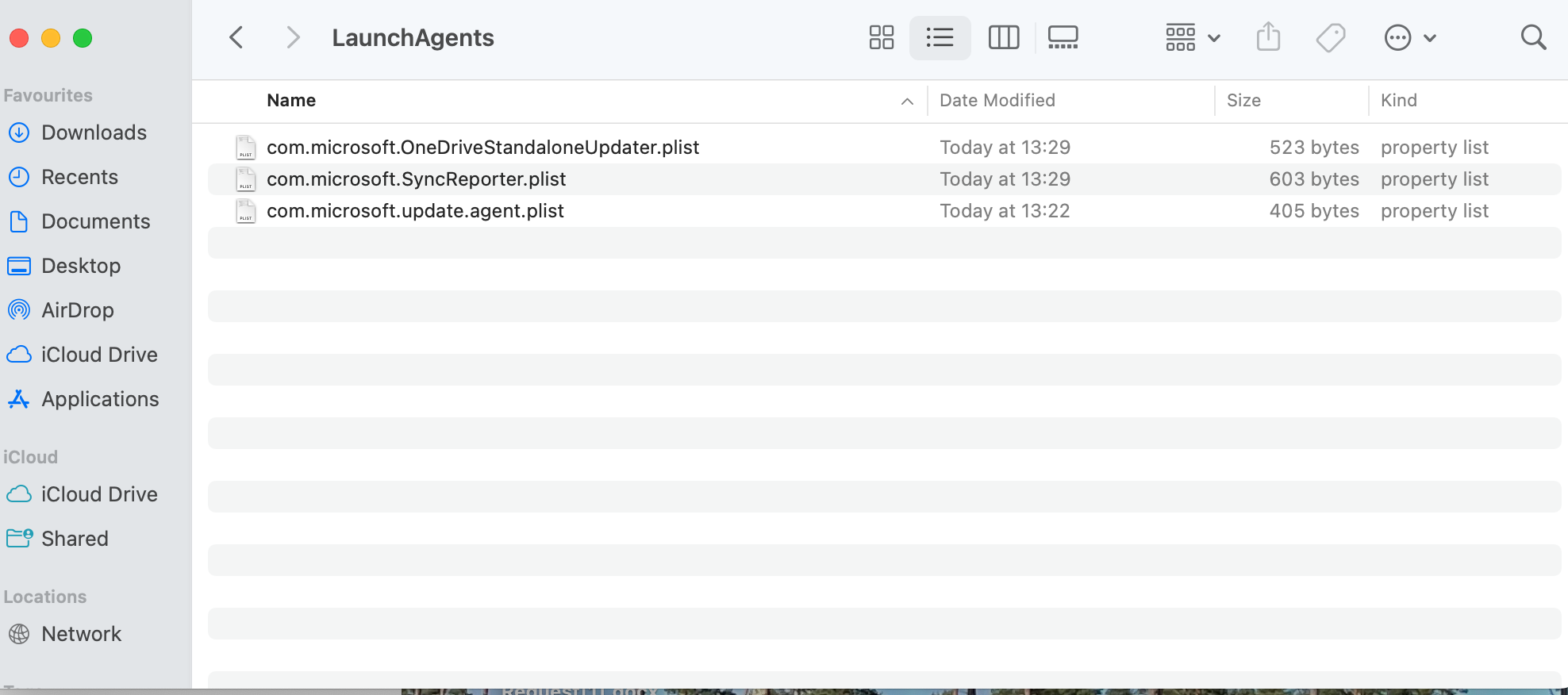Sort files by Date Modified
Image resolution: width=1568 pixels, height=695 pixels.
click(x=997, y=100)
